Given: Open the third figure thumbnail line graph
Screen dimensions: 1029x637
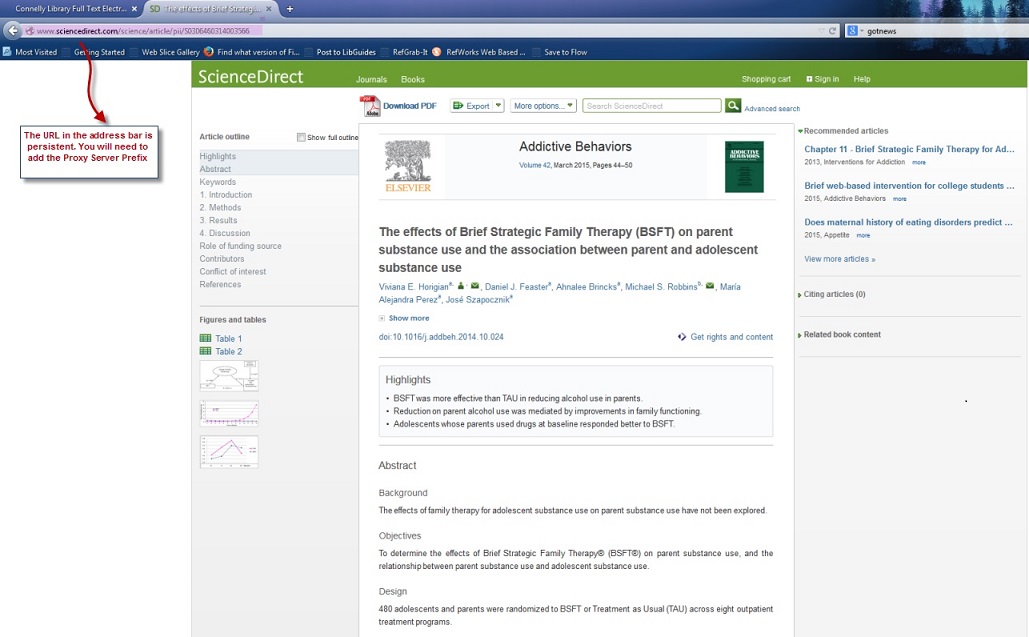Looking at the screenshot, I should click(229, 451).
